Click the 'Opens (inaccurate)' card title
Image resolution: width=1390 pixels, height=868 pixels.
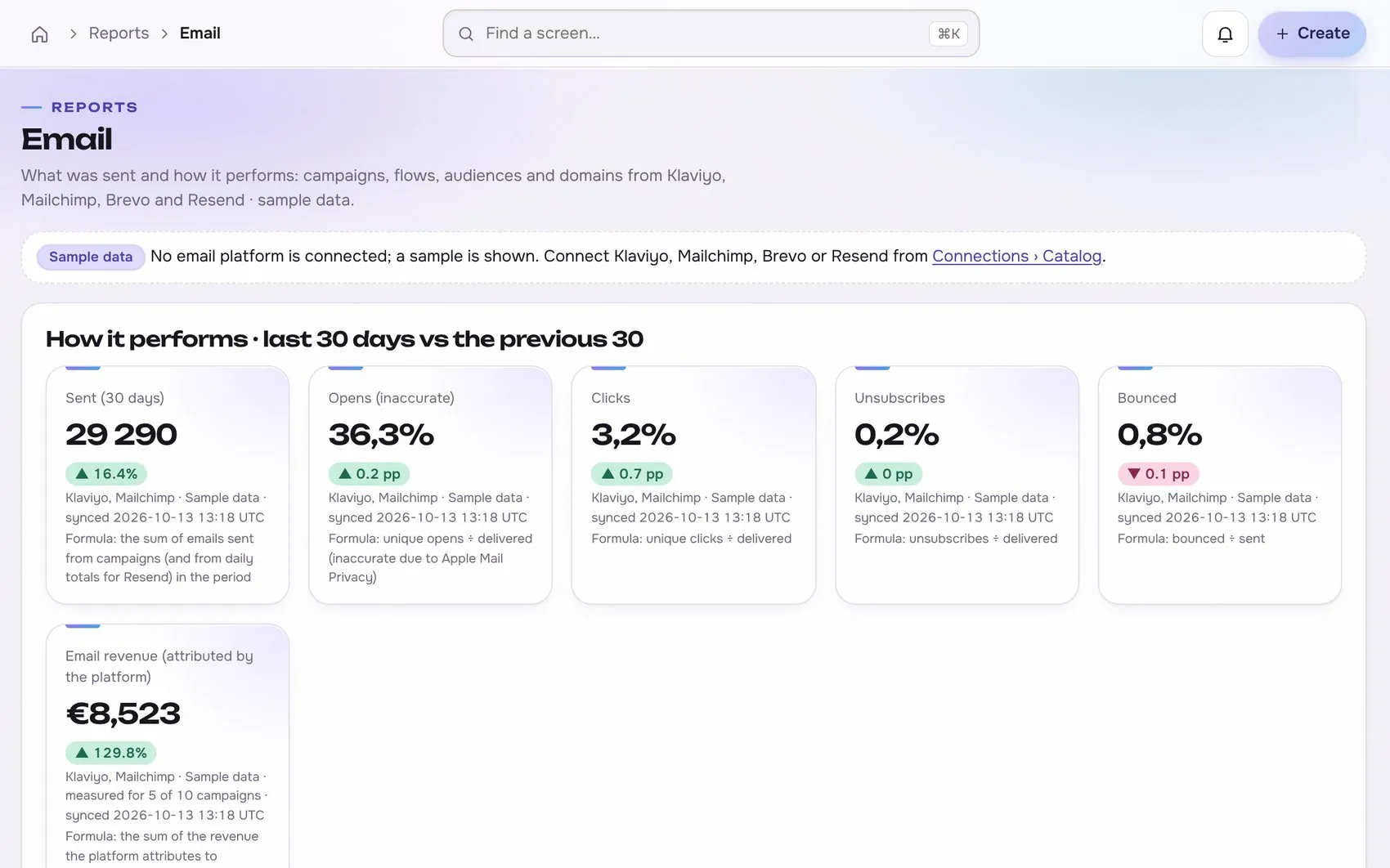(x=391, y=398)
